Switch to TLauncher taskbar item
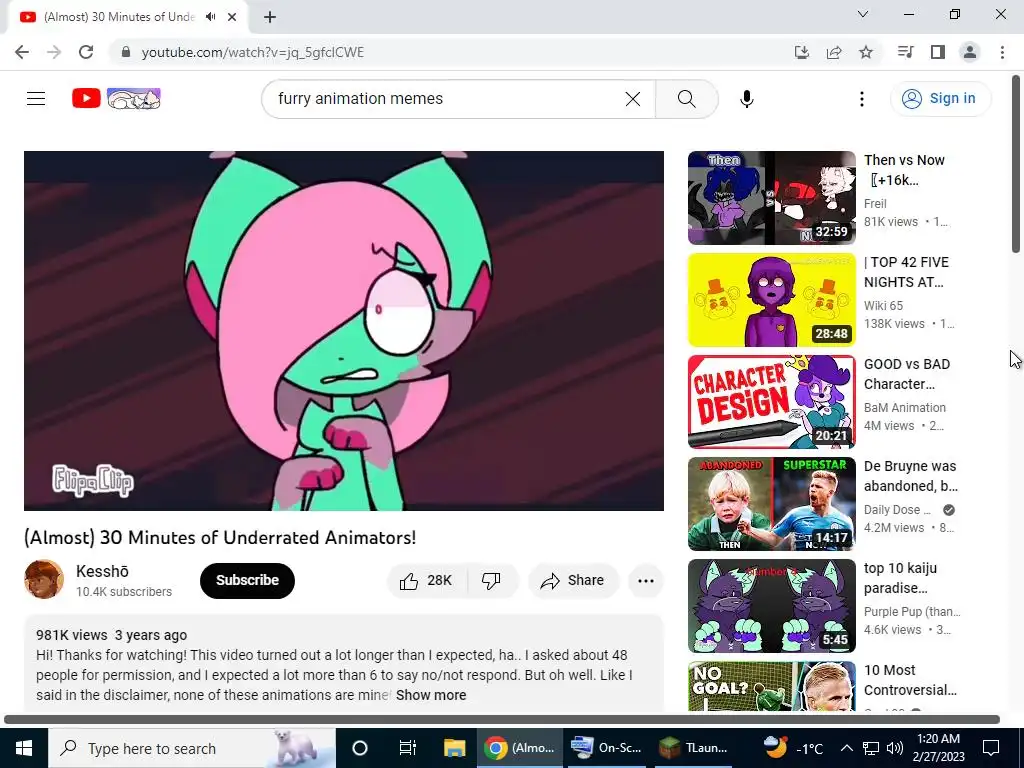 coord(693,748)
